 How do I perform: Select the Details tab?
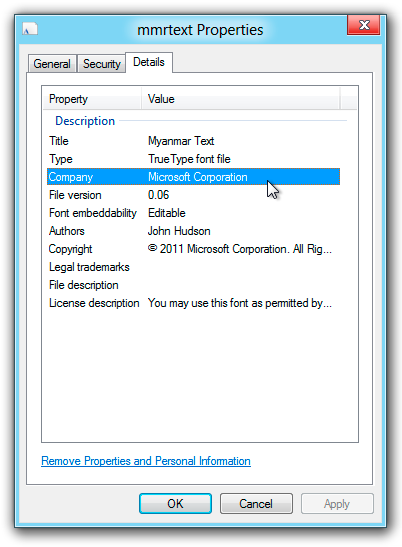tap(149, 62)
